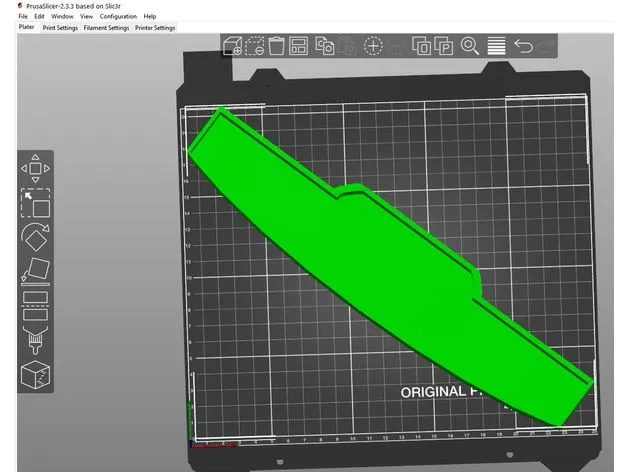Click the Delete all trash icon
The image size is (628, 472).
pos(276,46)
